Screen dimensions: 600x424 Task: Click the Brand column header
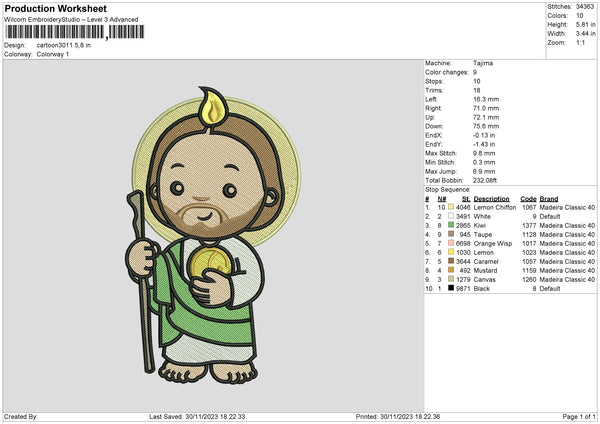coord(549,199)
